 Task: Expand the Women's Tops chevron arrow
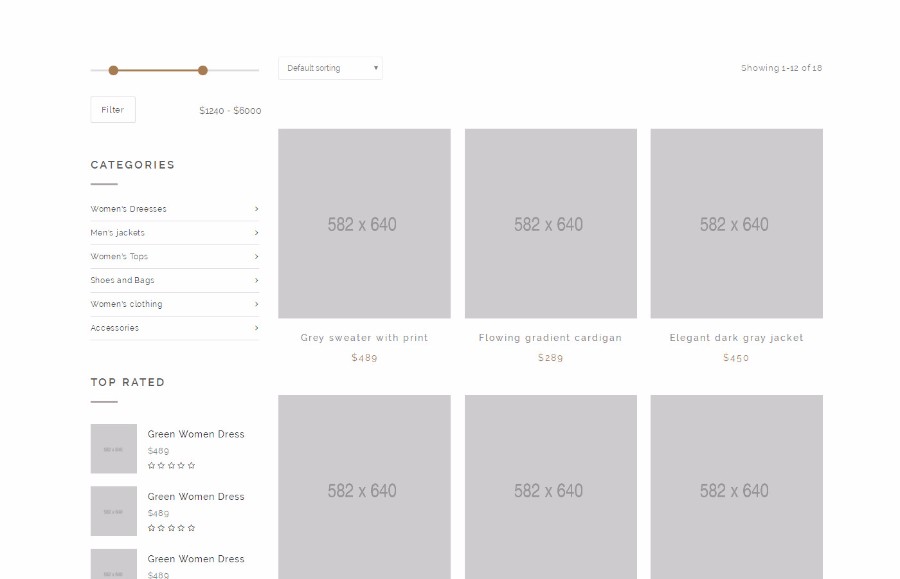pyautogui.click(x=257, y=257)
